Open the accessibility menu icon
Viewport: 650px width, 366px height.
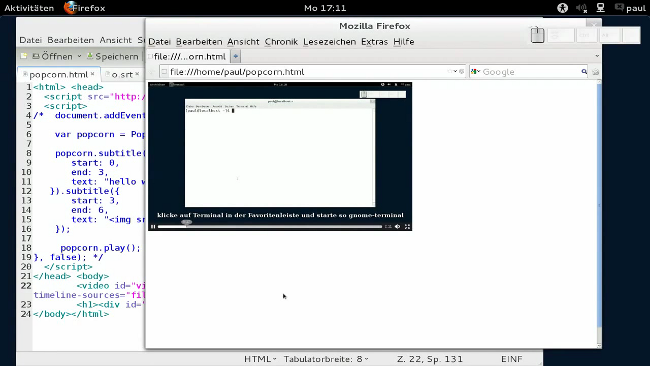[563, 8]
